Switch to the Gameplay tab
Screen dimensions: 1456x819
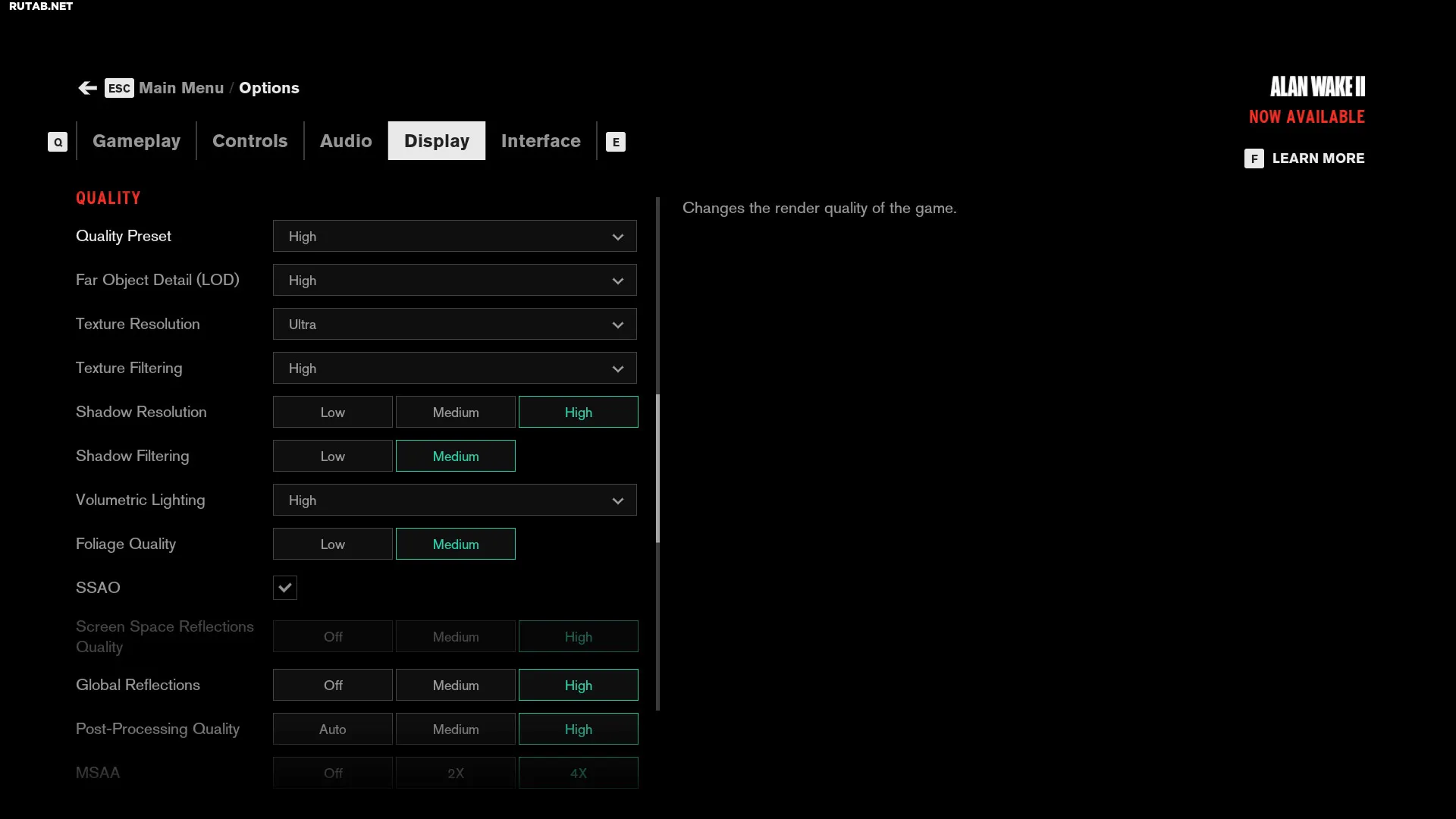click(x=136, y=141)
